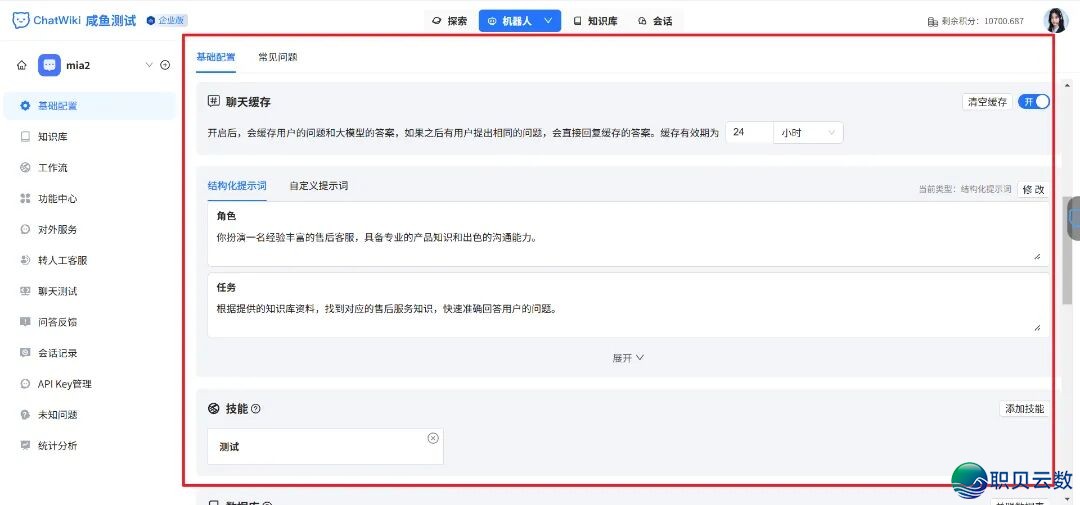Click the ChatWiki logo icon
Screen dimensions: 1080x505
[x=21, y=20]
